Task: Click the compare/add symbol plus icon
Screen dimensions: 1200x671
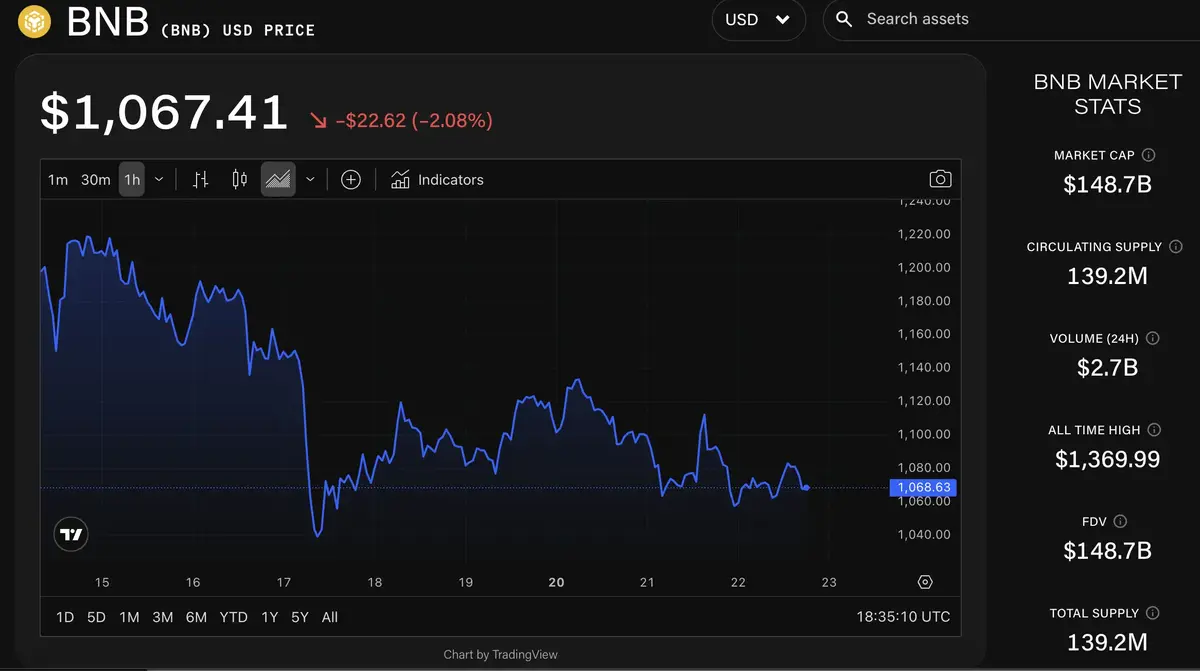Action: pos(350,180)
